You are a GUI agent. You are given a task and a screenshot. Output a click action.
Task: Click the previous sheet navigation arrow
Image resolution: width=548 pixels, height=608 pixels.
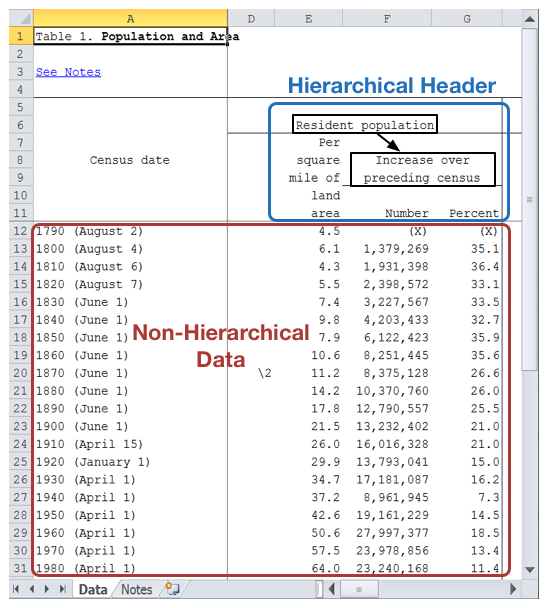point(32,589)
